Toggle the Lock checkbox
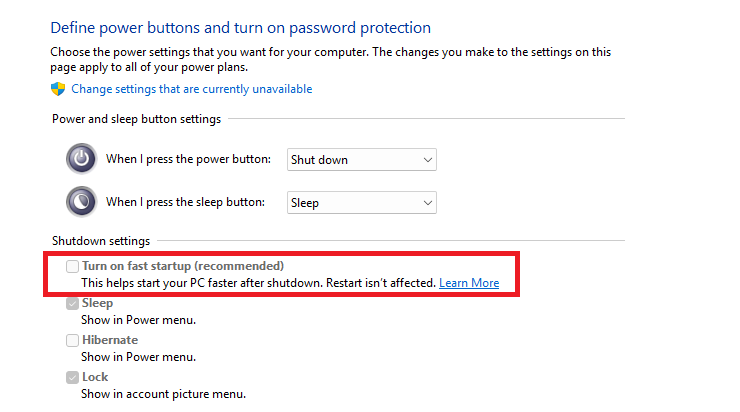This screenshot has height=412, width=740. tap(72, 377)
